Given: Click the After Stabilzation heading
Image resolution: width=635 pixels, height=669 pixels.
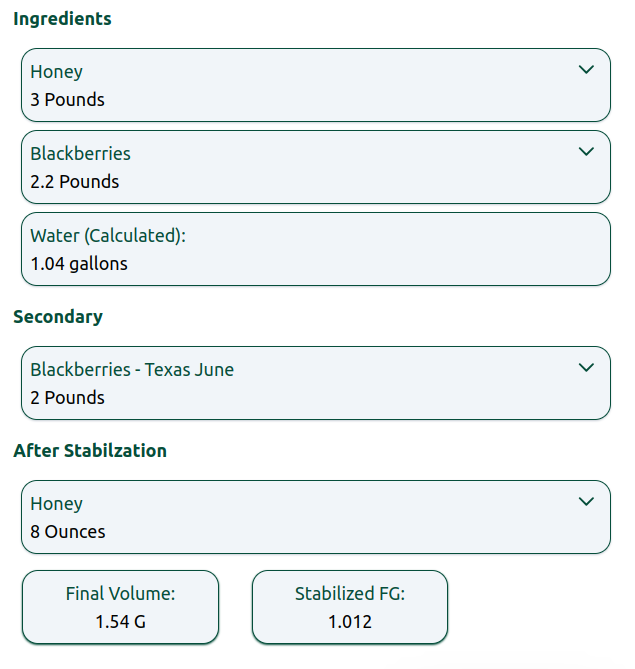Looking at the screenshot, I should (90, 451).
